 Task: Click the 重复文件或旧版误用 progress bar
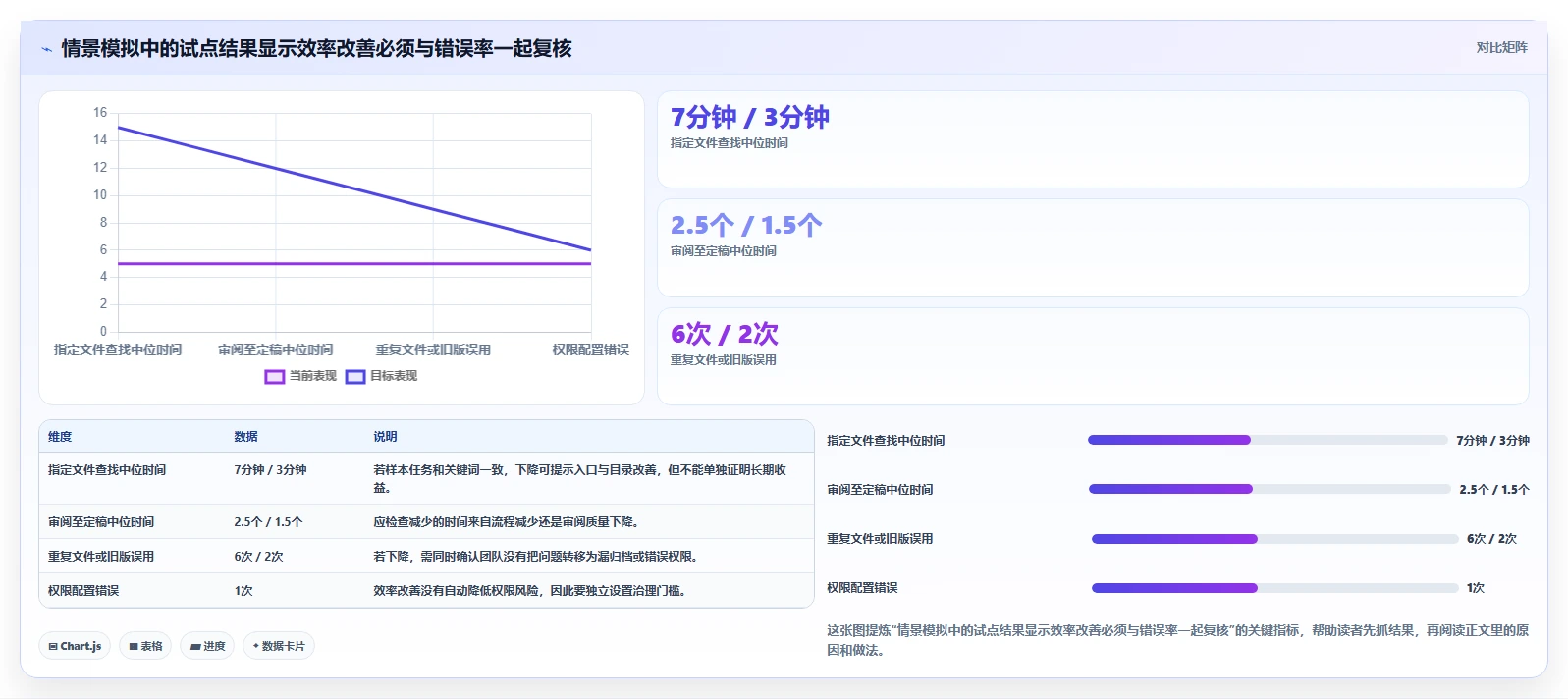point(1275,539)
